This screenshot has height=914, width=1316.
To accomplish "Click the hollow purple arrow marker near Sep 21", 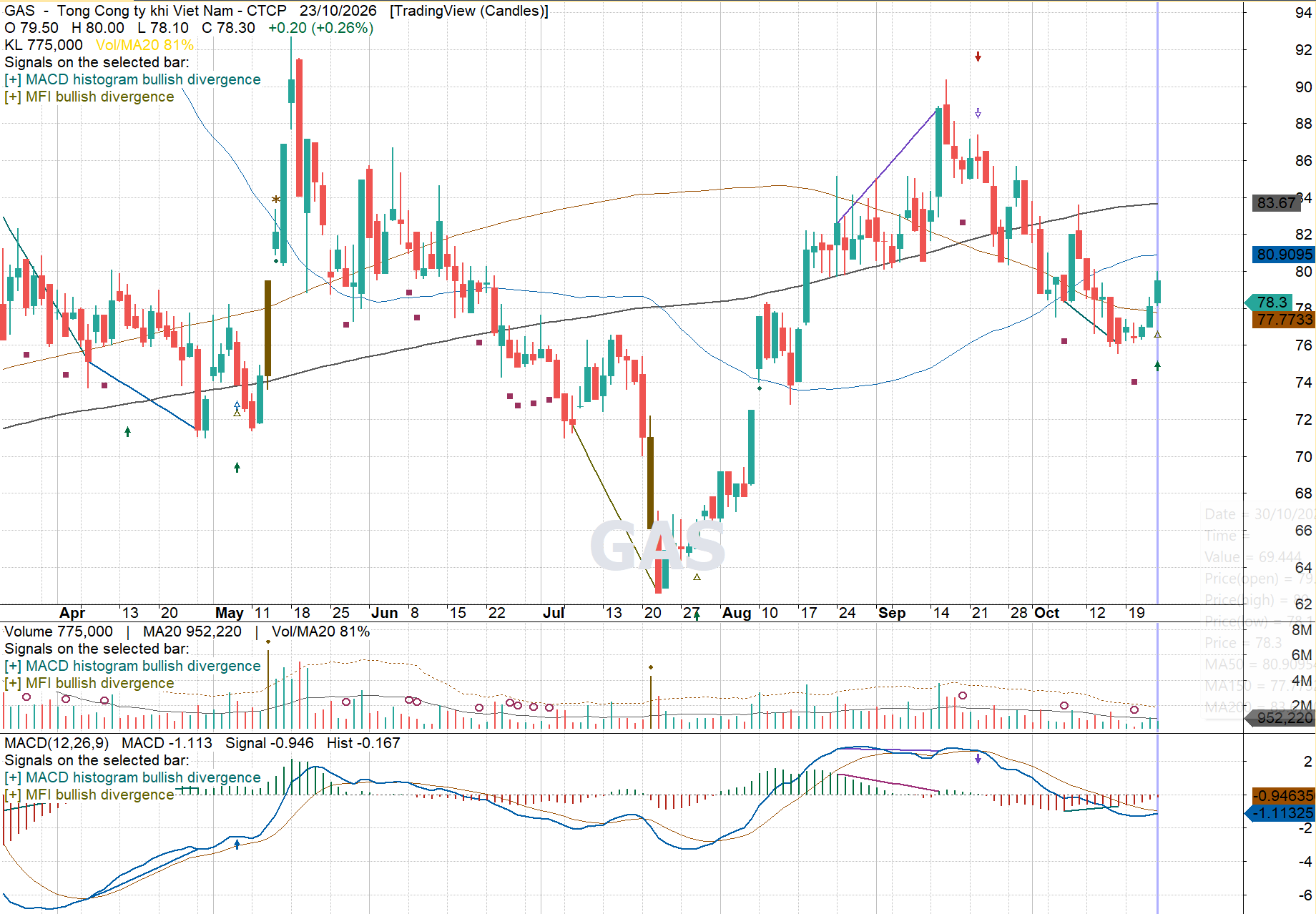I will pyautogui.click(x=978, y=113).
